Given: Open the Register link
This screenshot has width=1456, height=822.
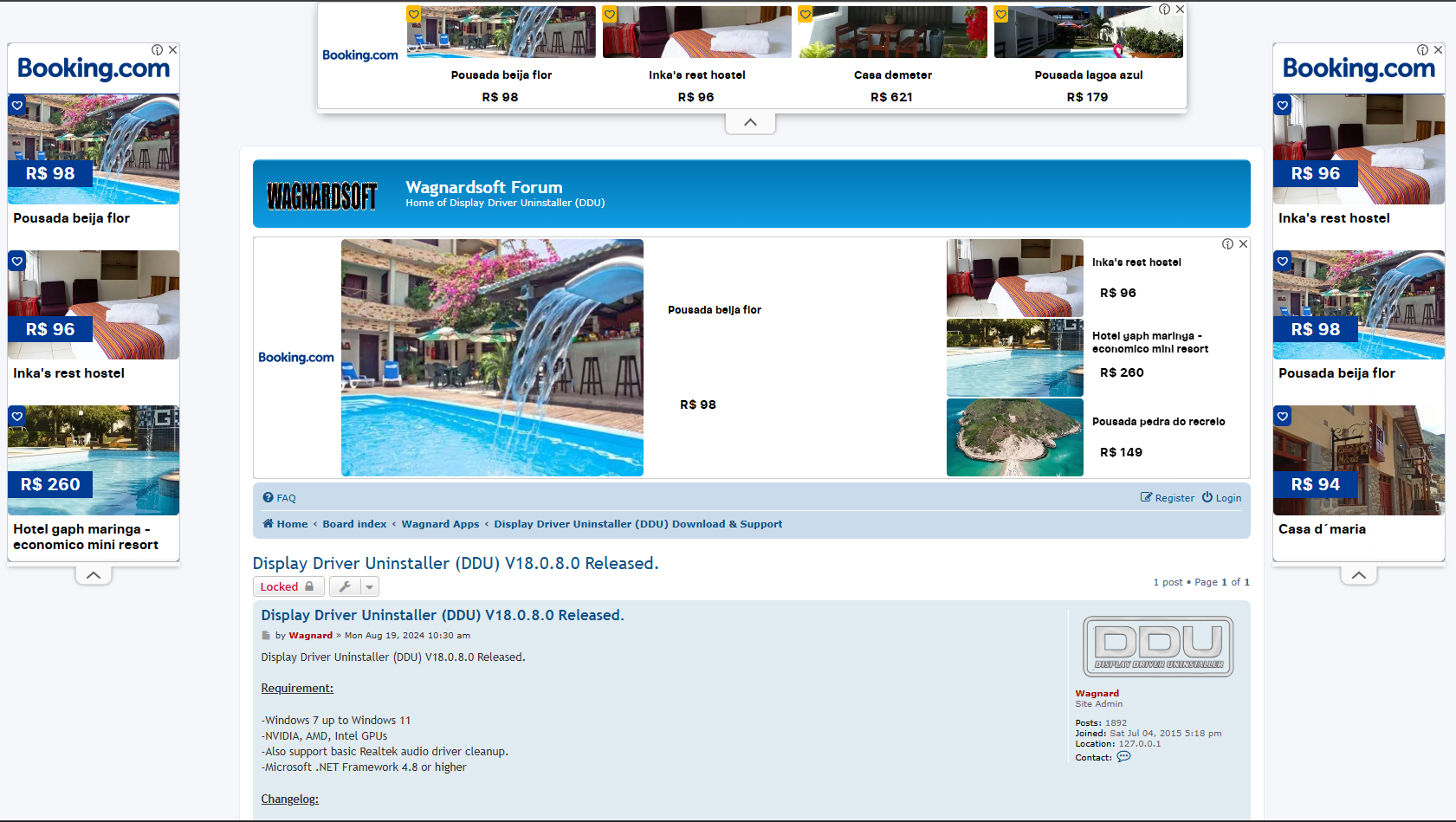Looking at the screenshot, I should point(1167,498).
